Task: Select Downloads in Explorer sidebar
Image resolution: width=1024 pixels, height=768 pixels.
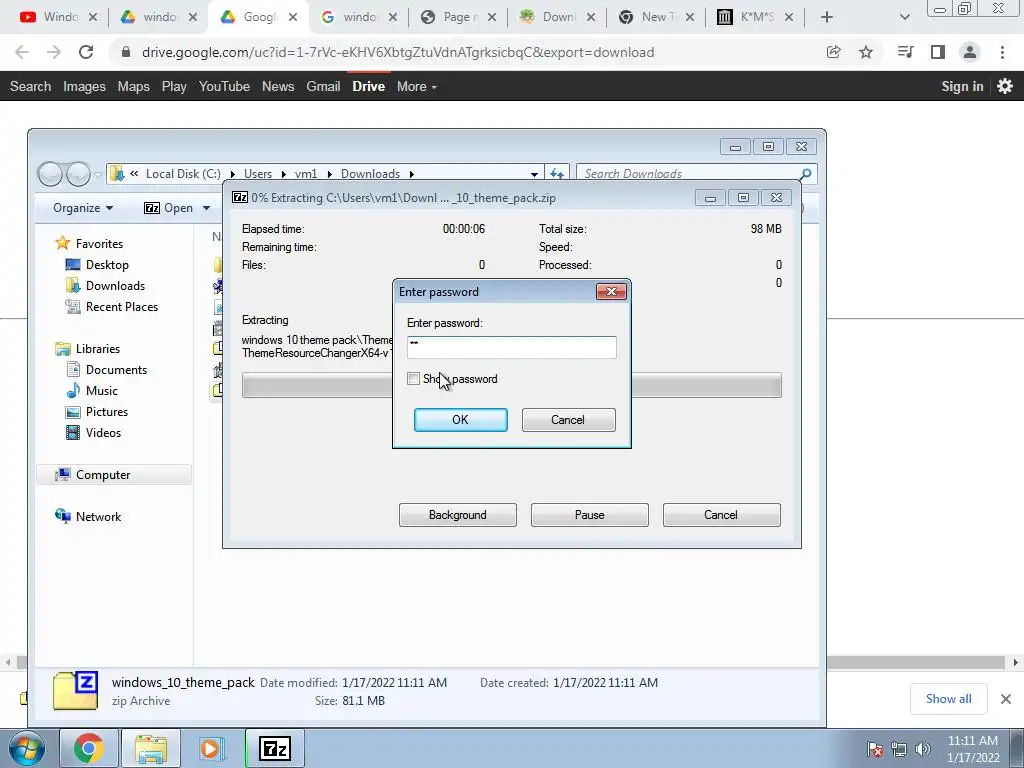Action: (x=105, y=285)
